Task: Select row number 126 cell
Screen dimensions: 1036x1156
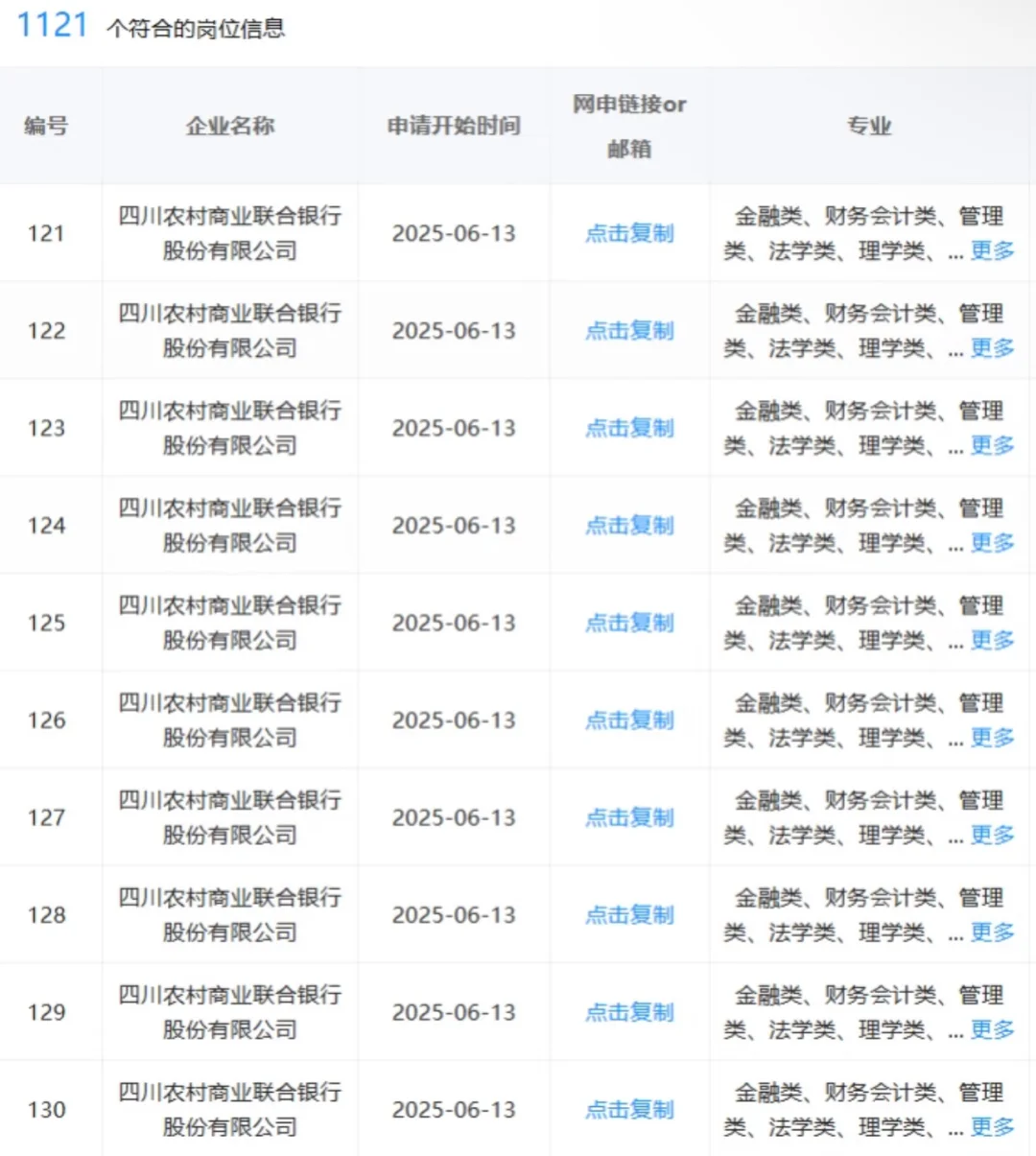Action: 46,720
